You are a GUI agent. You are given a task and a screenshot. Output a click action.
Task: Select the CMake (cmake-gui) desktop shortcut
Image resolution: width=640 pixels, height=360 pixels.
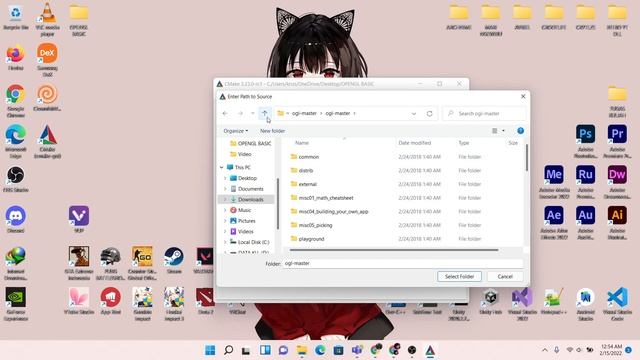[47, 141]
